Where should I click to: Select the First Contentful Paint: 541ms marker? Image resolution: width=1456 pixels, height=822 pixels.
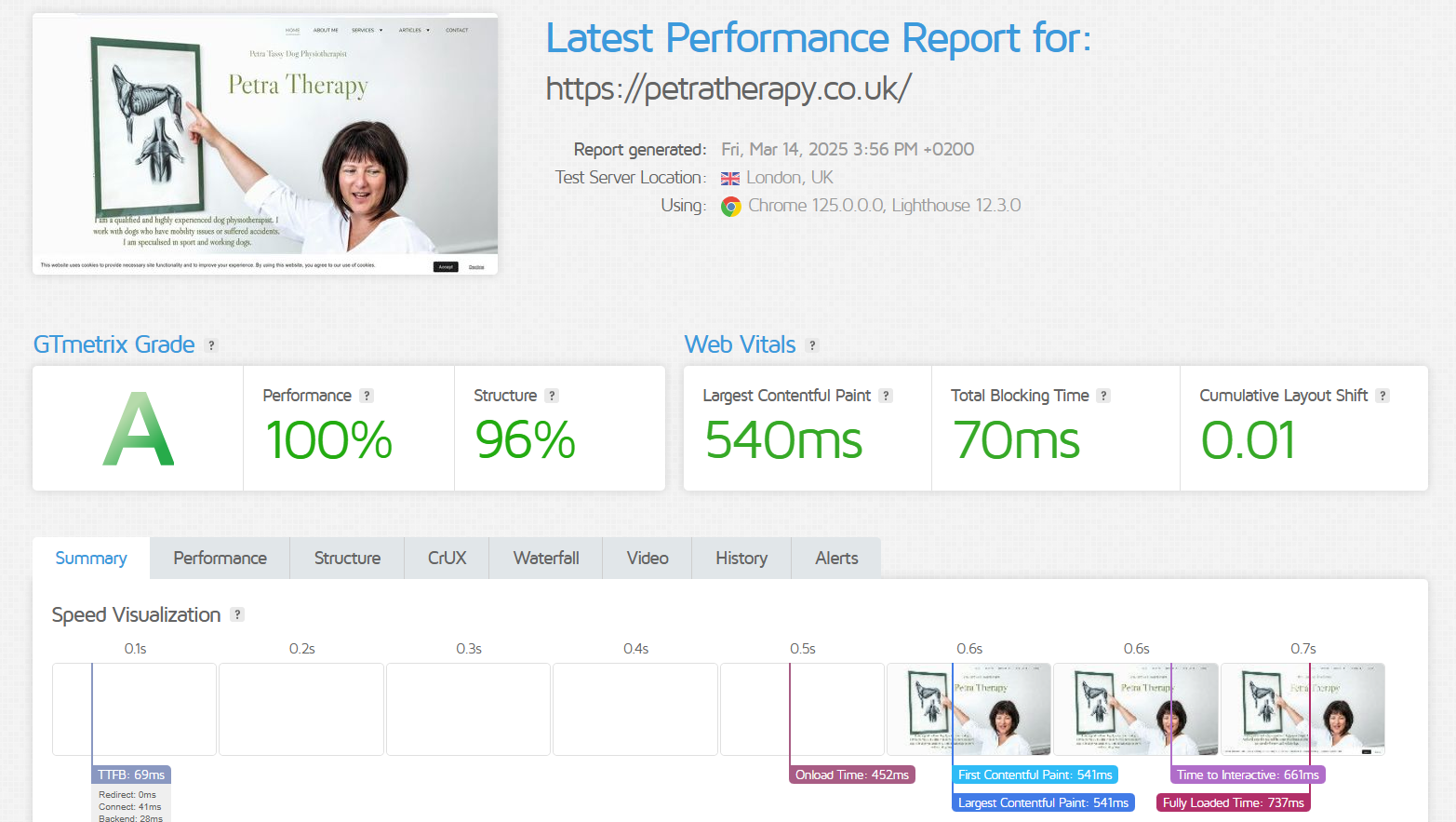click(x=1035, y=775)
